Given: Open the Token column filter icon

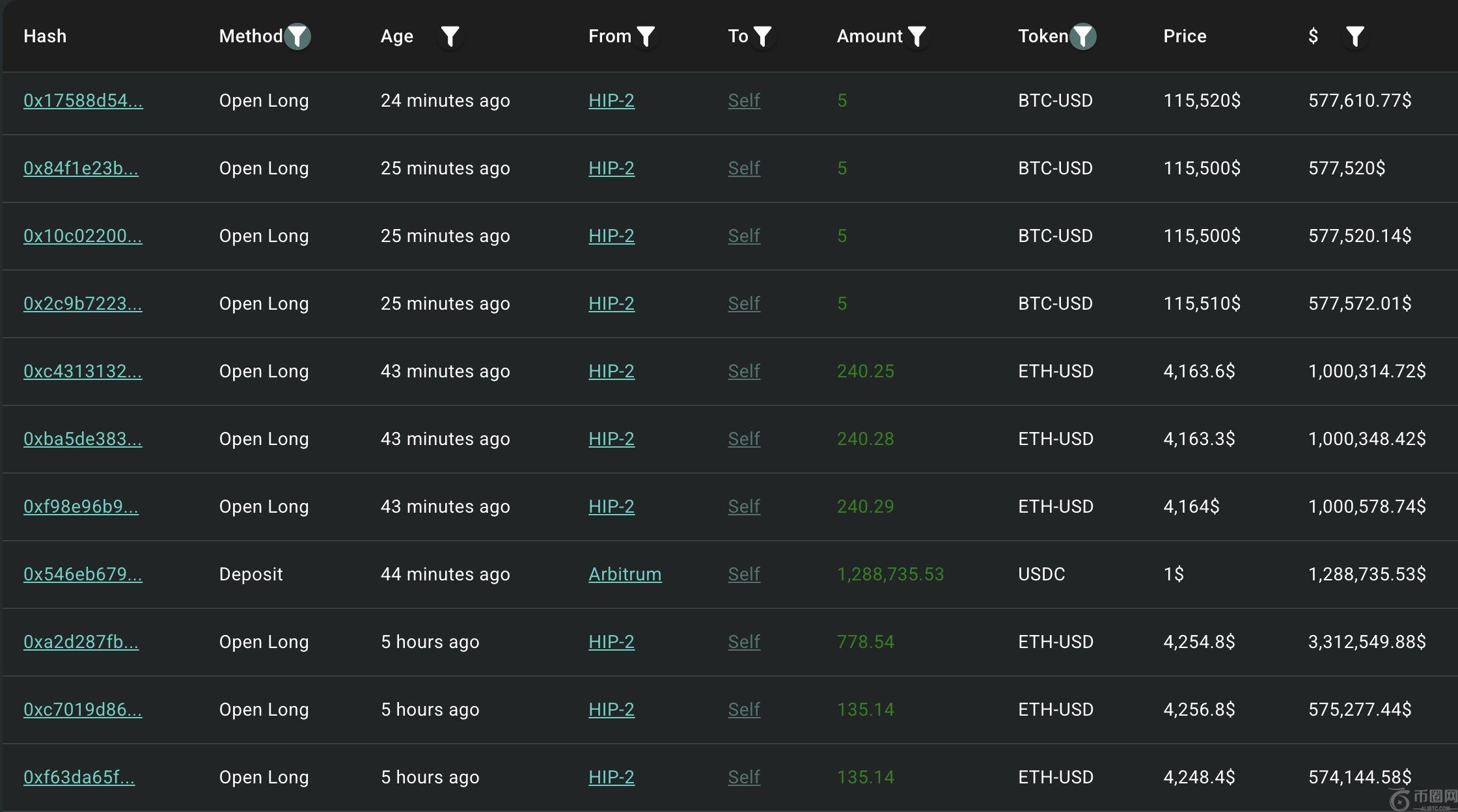Looking at the screenshot, I should (1083, 36).
